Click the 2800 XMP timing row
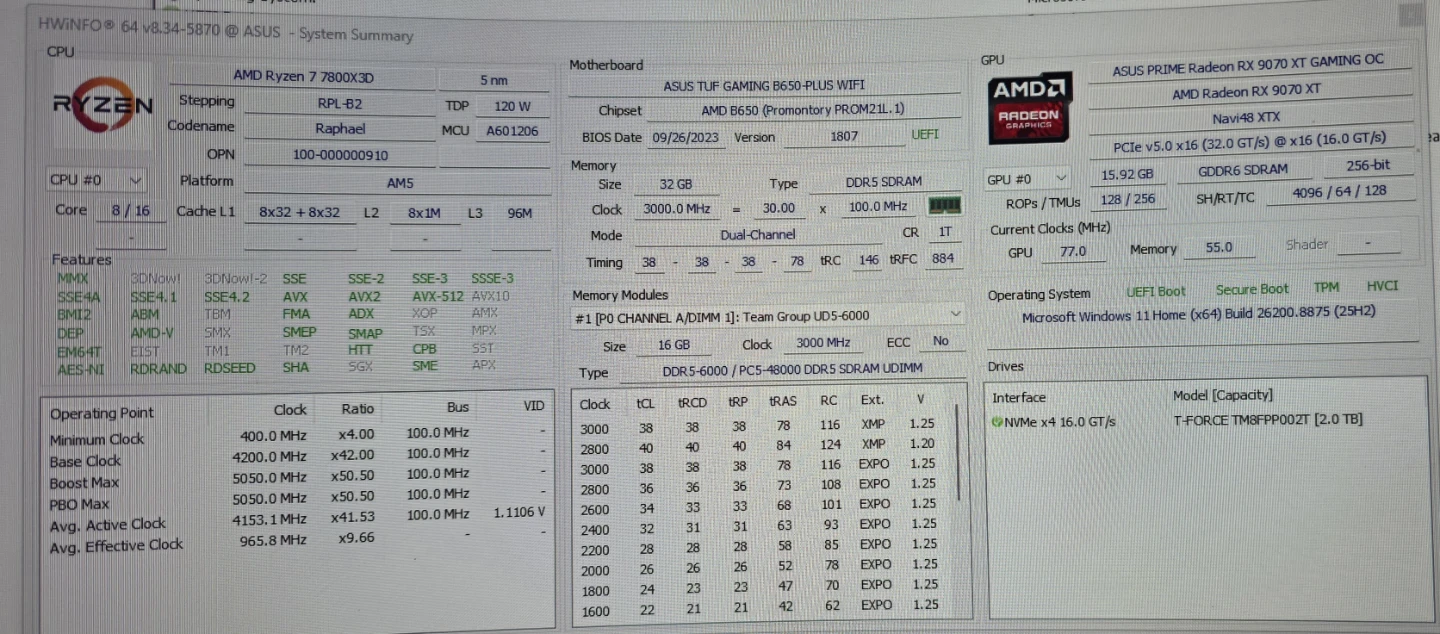1440x634 pixels. tap(762, 447)
